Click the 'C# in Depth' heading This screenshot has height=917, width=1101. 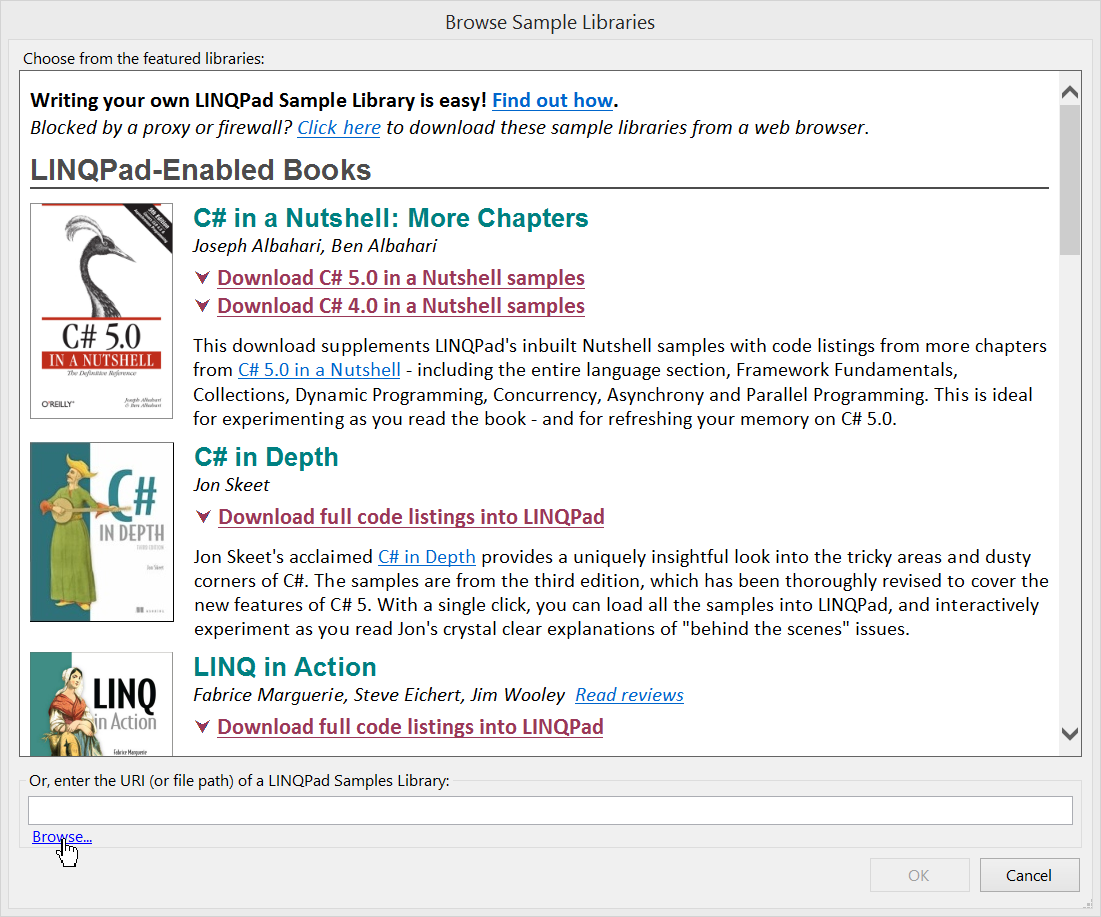[266, 457]
